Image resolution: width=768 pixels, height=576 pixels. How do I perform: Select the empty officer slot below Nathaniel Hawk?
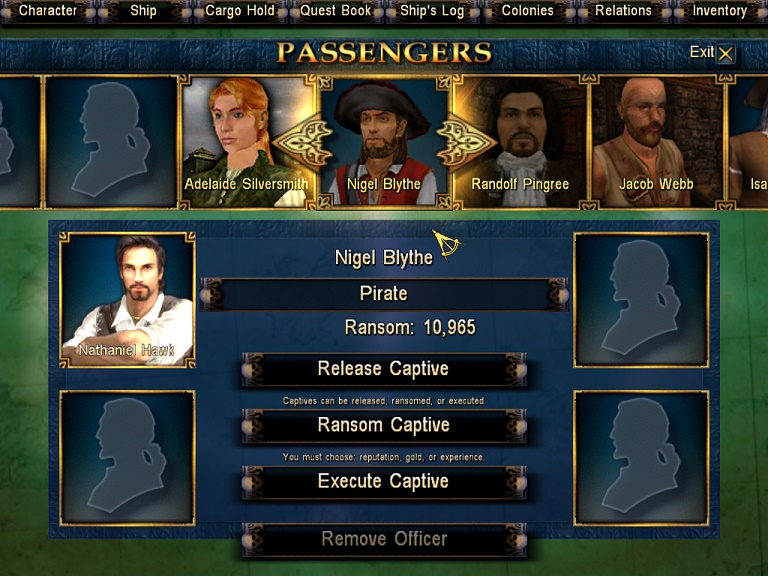tap(127, 458)
